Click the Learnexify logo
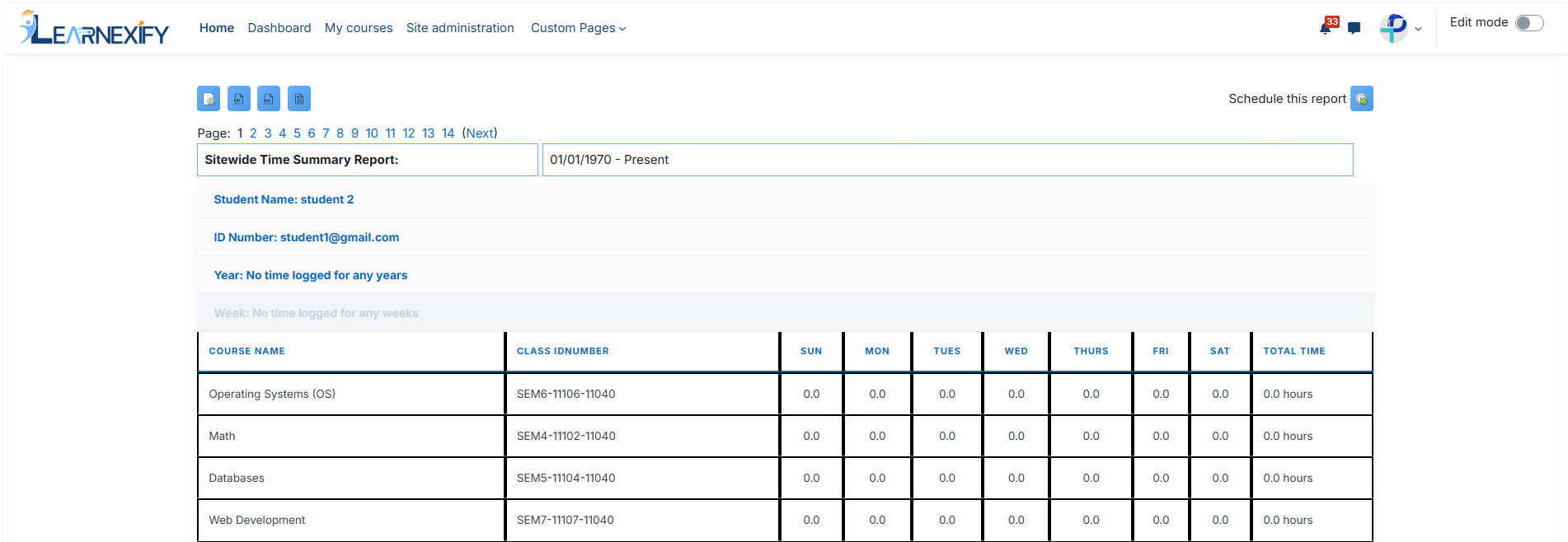Screen dimensions: 1568x542 point(94,28)
